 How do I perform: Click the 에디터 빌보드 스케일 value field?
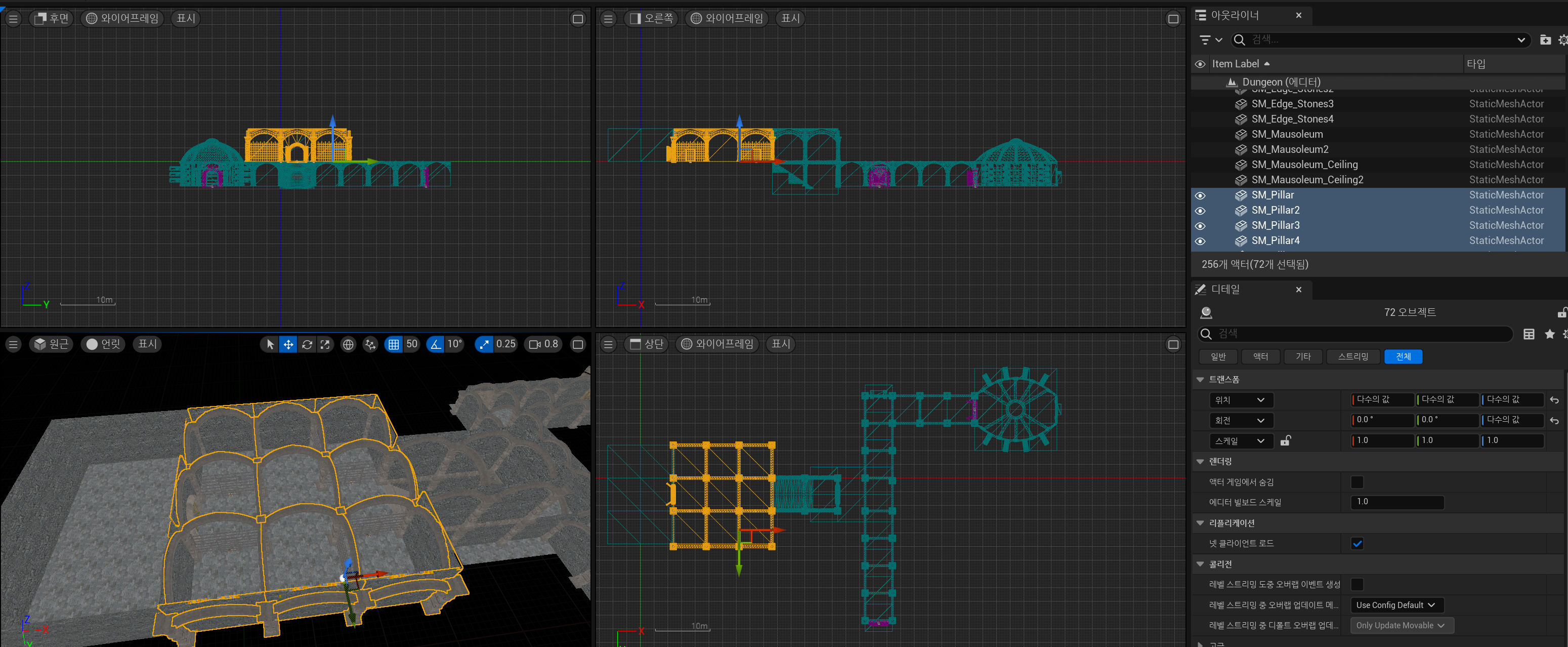1396,502
